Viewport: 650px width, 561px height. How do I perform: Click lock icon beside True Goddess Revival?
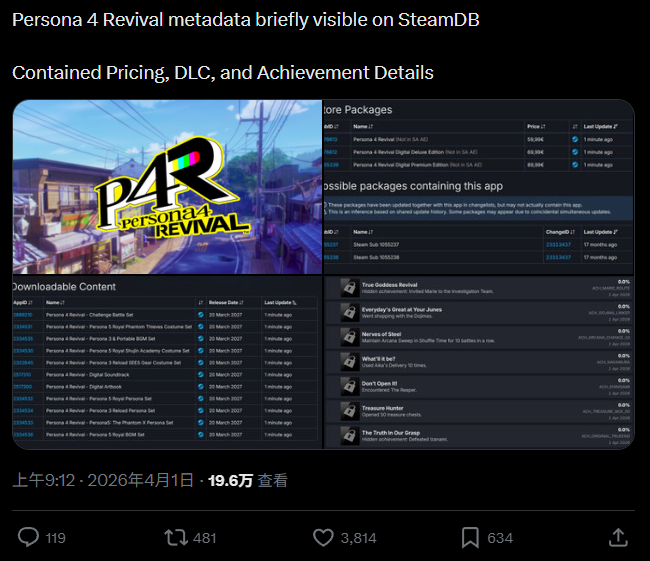pos(349,287)
